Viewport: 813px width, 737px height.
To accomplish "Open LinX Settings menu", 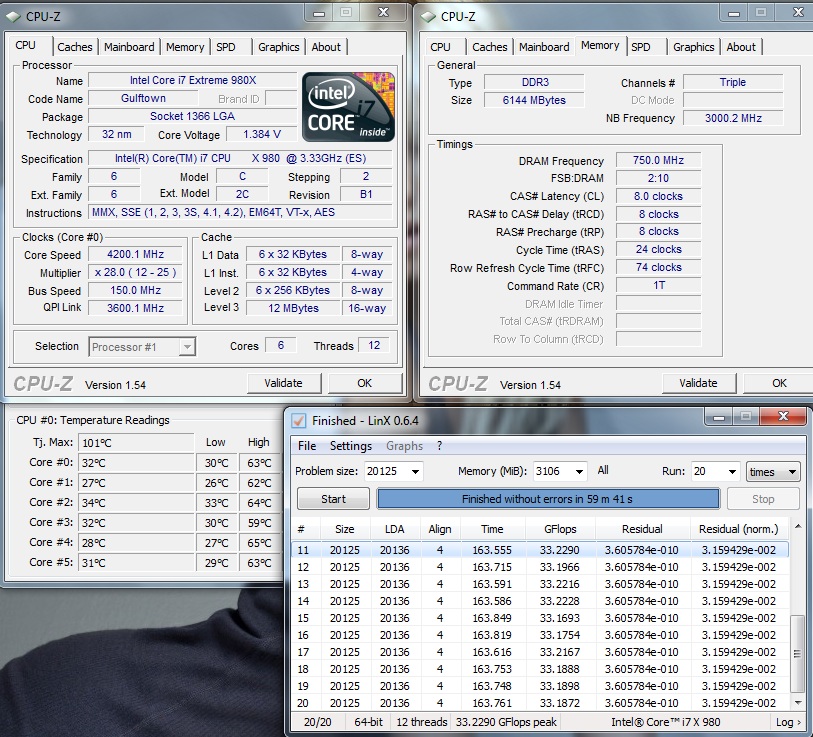I will click(351, 446).
